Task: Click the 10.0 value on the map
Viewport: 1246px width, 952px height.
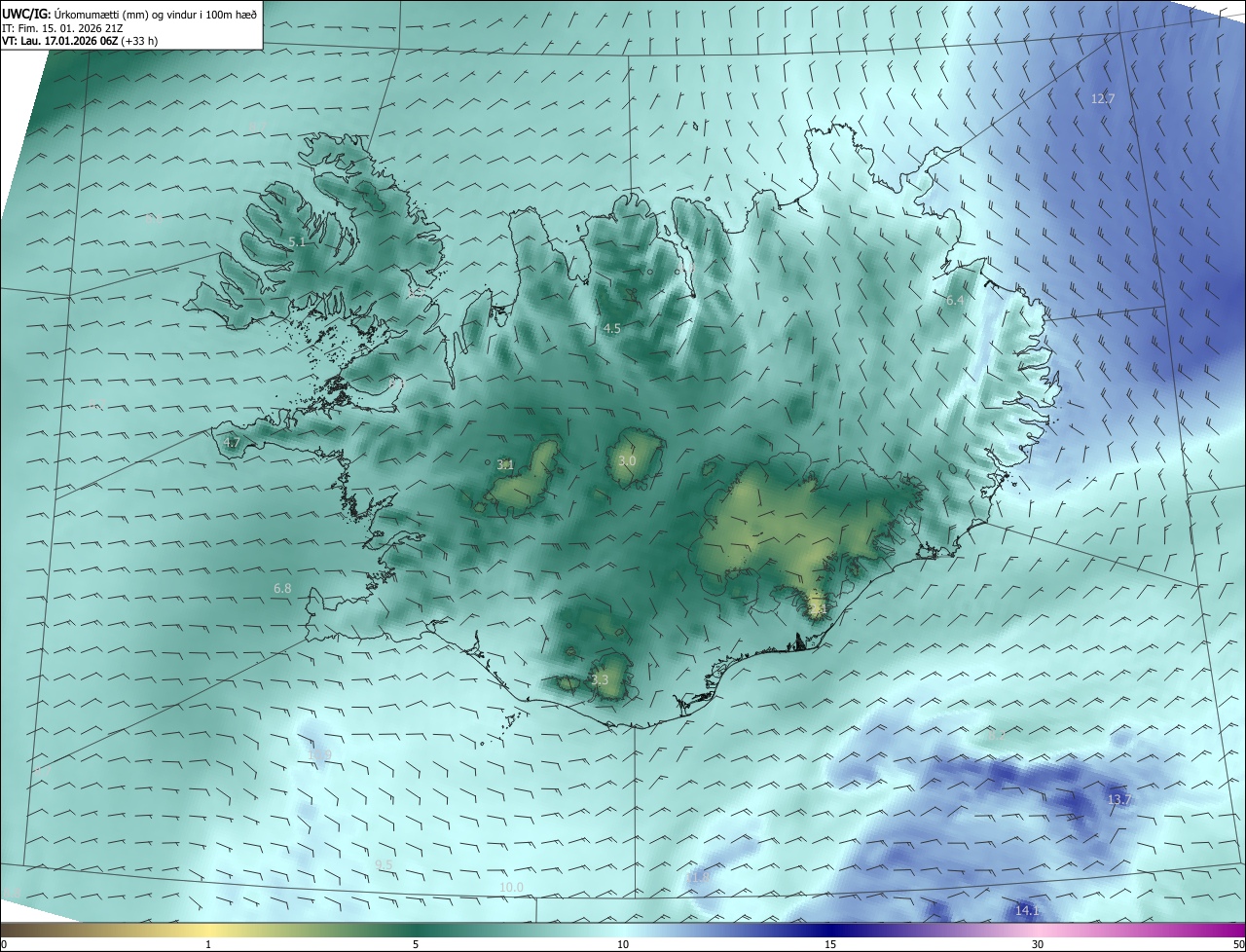Action: [511, 887]
